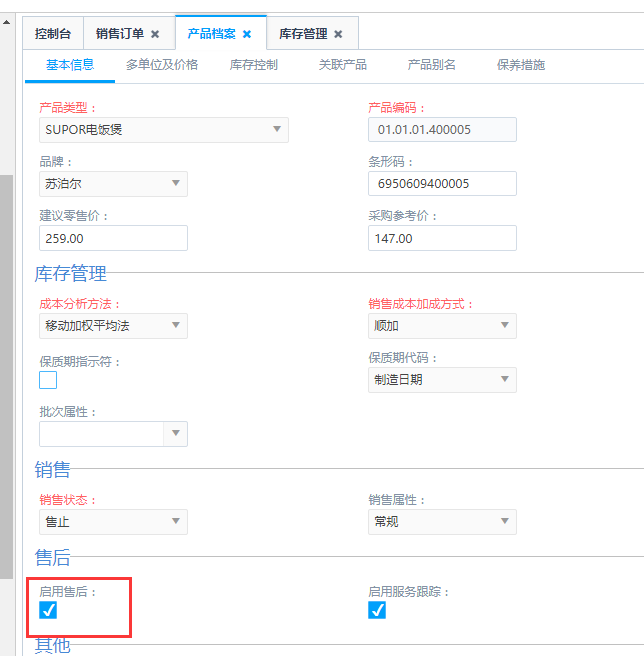Expand the 品牌 dropdown
The width and height of the screenshot is (644, 656).
(176, 183)
